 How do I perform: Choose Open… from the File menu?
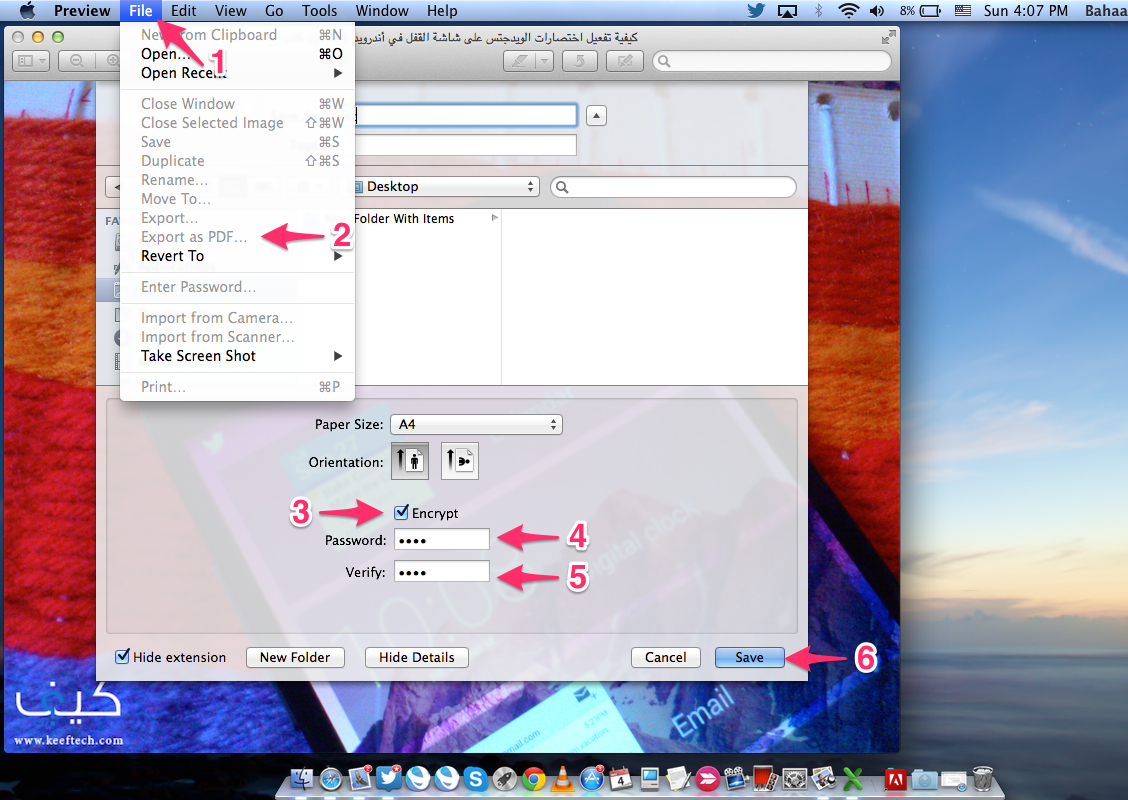[x=237, y=54]
